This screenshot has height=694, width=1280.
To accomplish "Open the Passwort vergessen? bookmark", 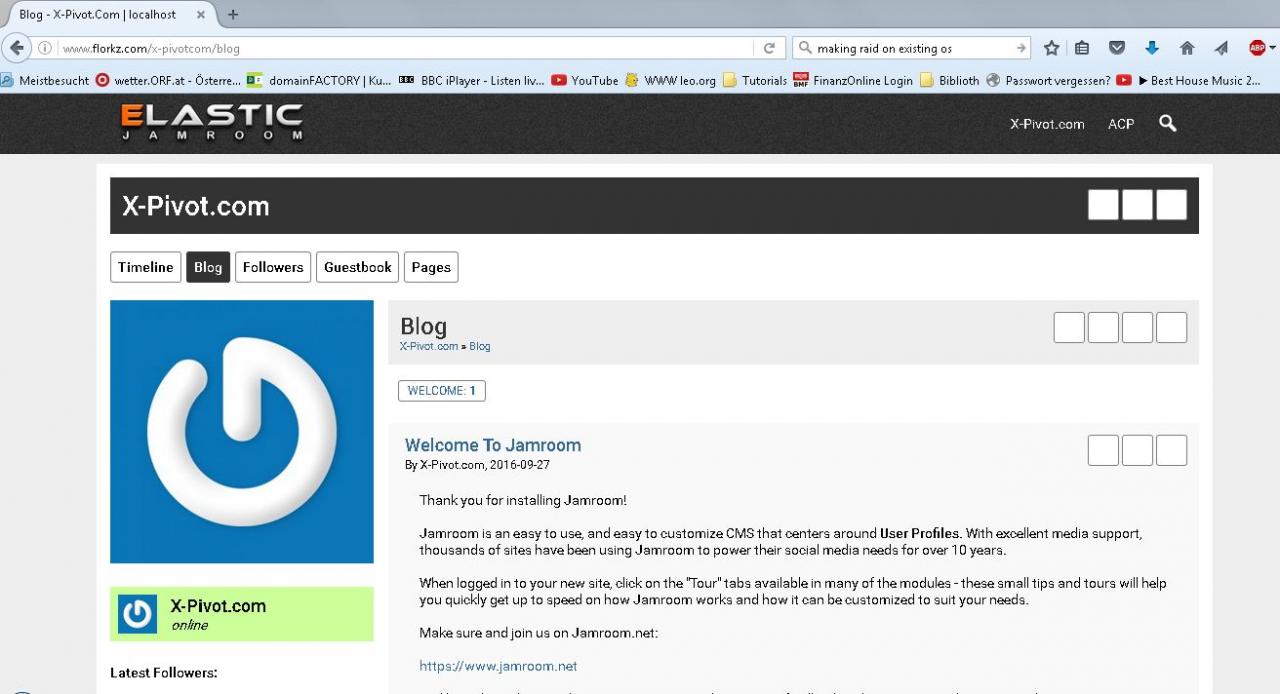I will pos(1047,80).
